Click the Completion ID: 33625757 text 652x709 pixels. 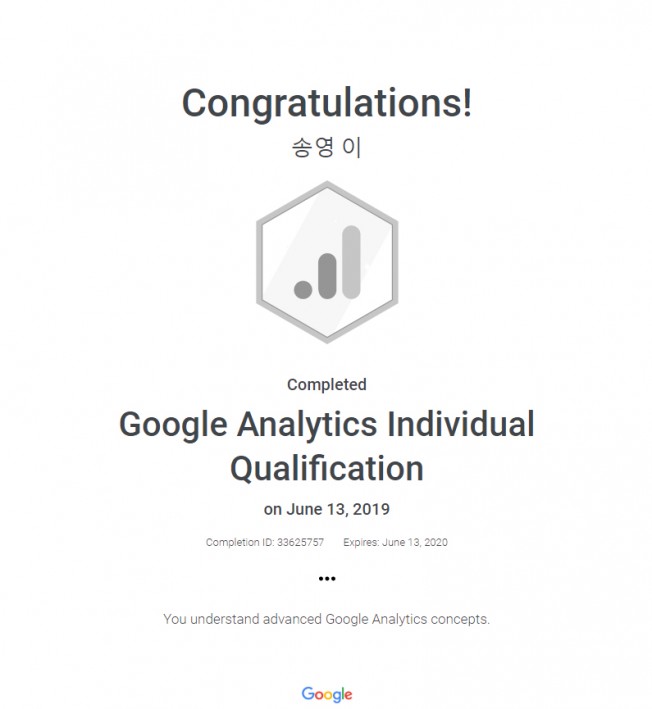(x=265, y=542)
